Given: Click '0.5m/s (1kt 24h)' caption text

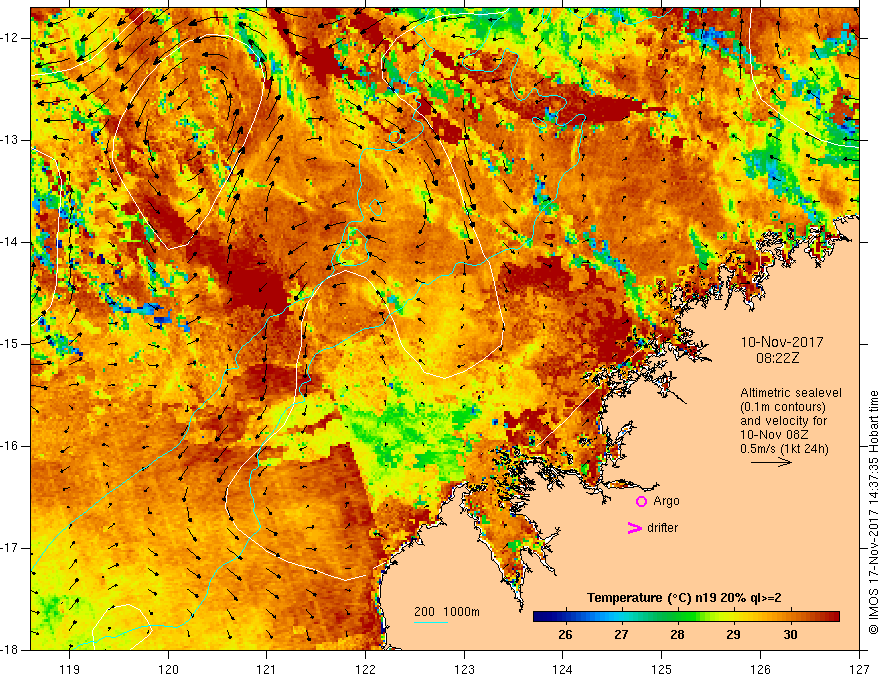Looking at the screenshot, I should (784, 449).
